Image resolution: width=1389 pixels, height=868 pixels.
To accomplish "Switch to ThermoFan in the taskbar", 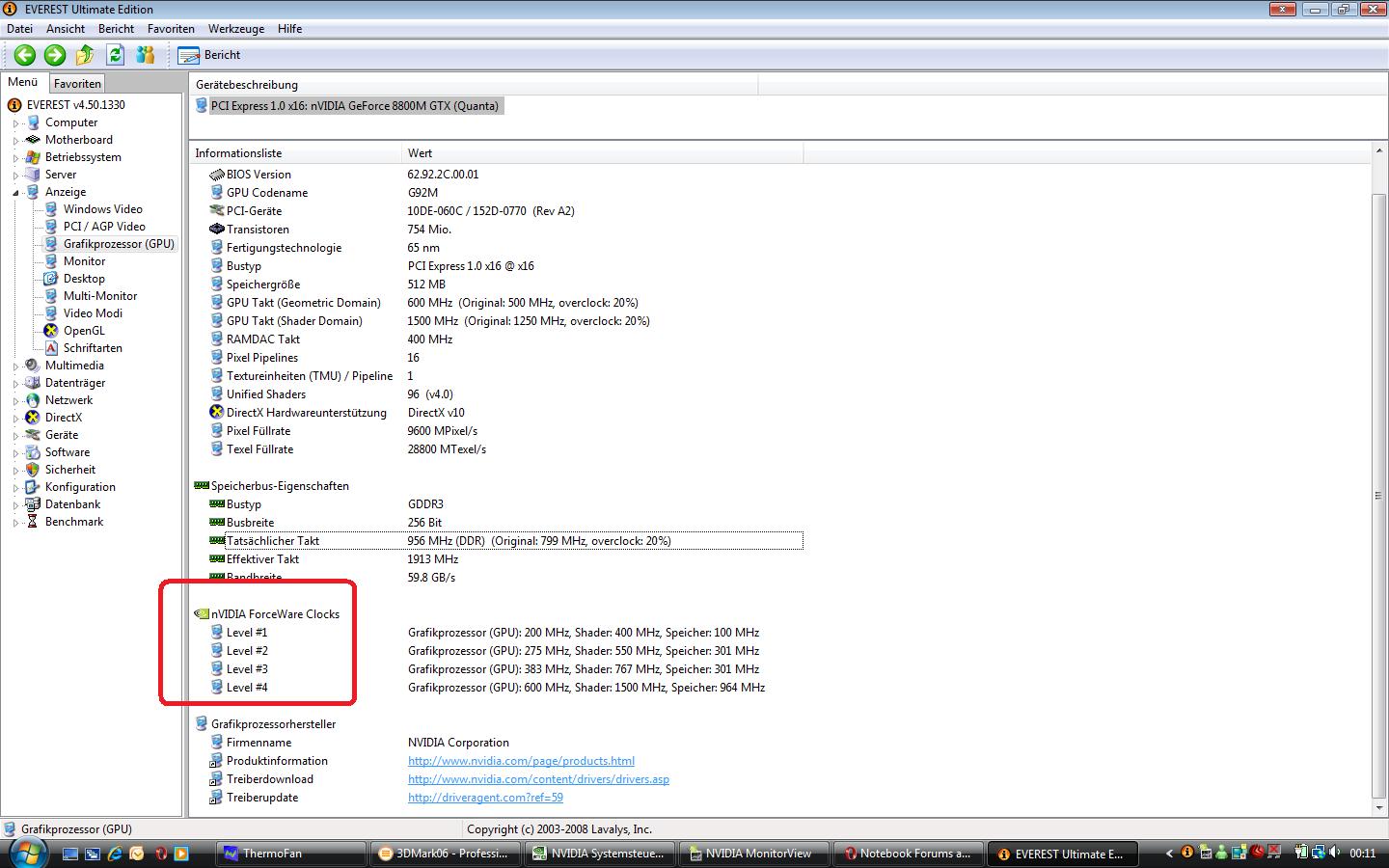I will coord(292,854).
